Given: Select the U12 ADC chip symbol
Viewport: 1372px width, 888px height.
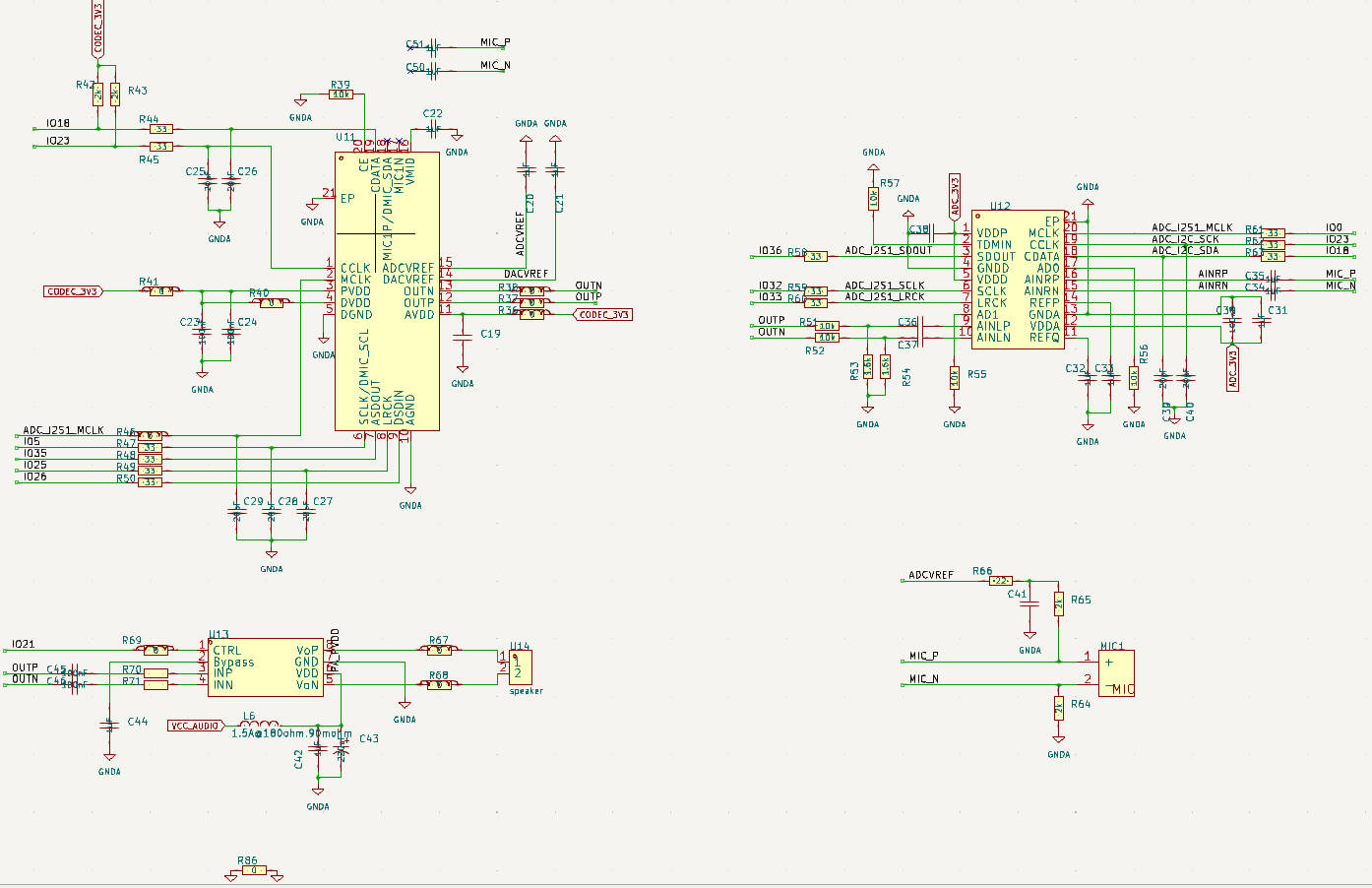Looking at the screenshot, I should [x=1018, y=280].
